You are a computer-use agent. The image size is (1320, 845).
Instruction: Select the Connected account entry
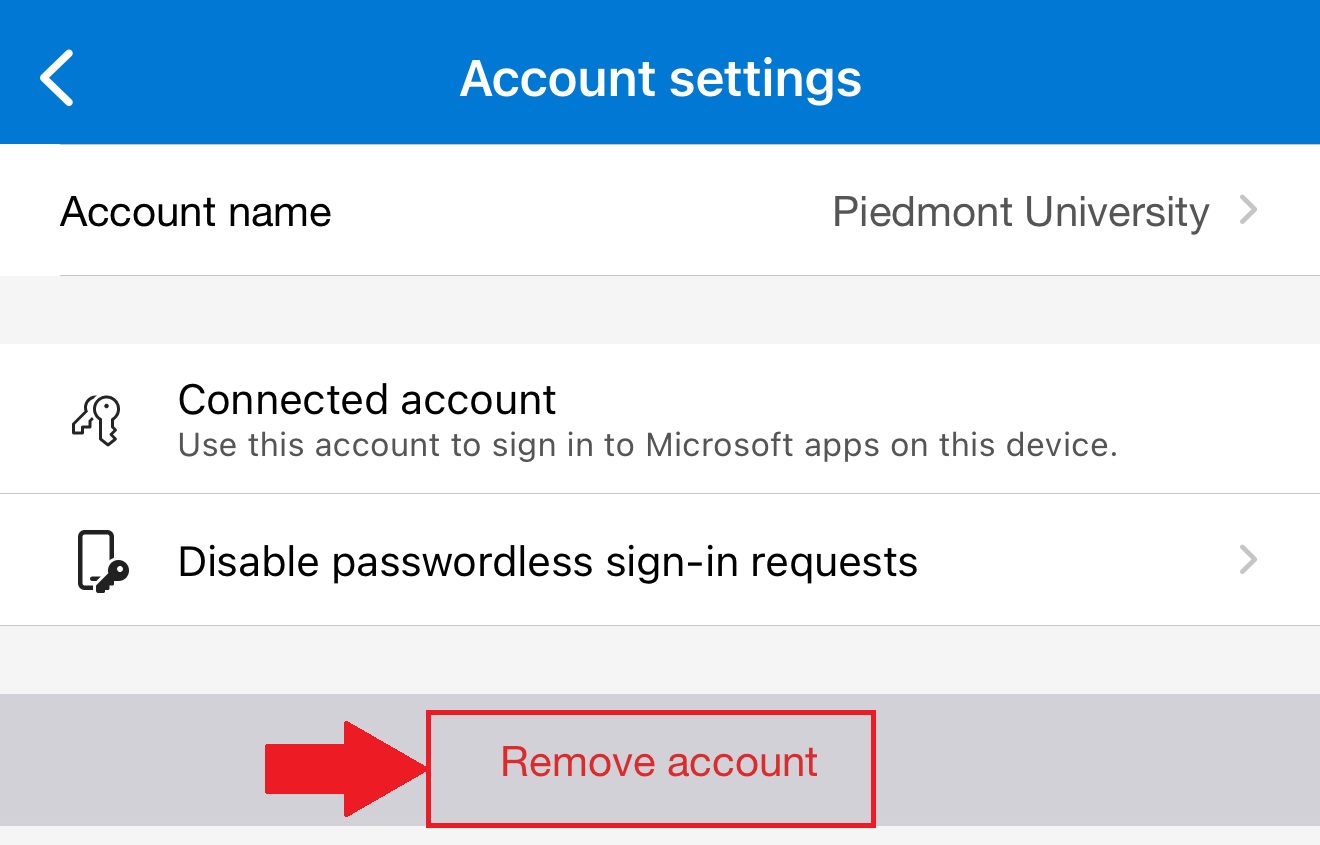(660, 419)
